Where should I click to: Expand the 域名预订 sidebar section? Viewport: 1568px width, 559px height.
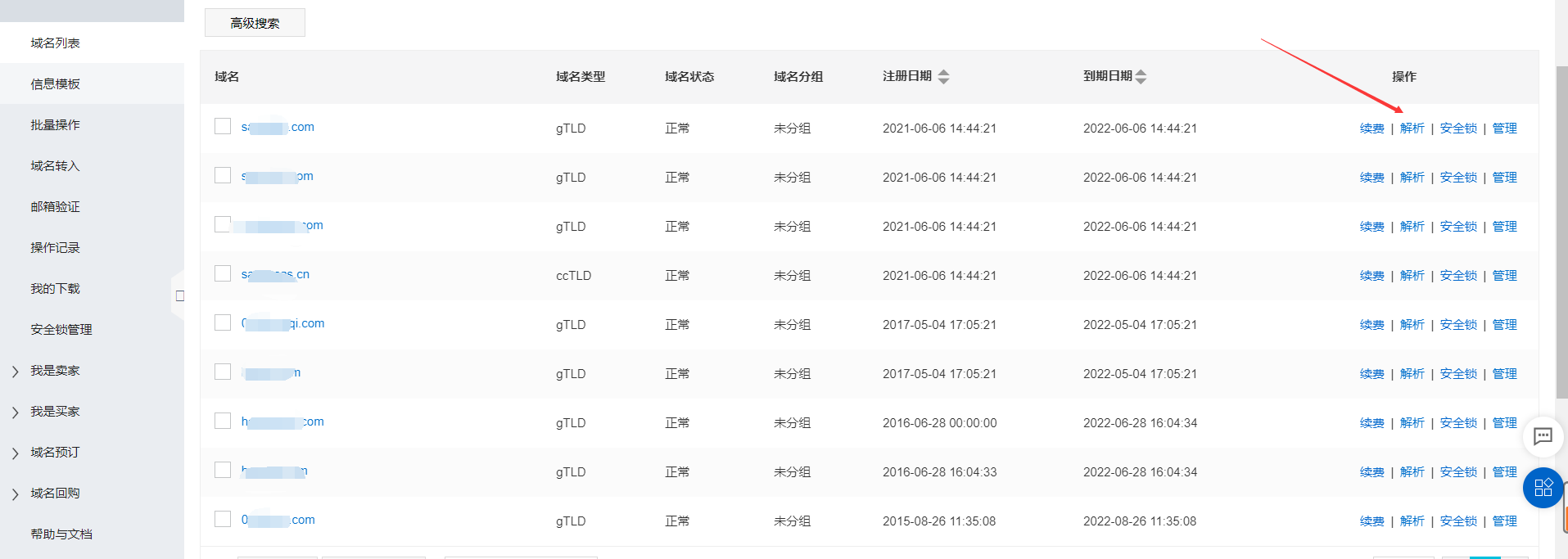click(15, 453)
